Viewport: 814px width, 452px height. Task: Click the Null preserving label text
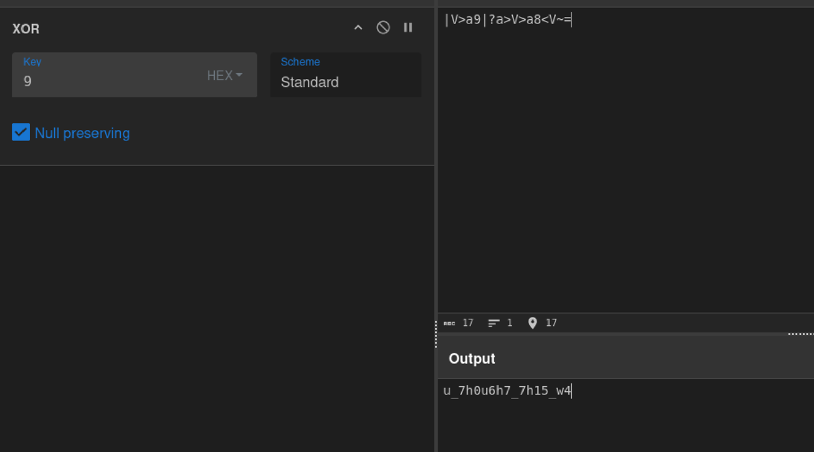tap(82, 133)
